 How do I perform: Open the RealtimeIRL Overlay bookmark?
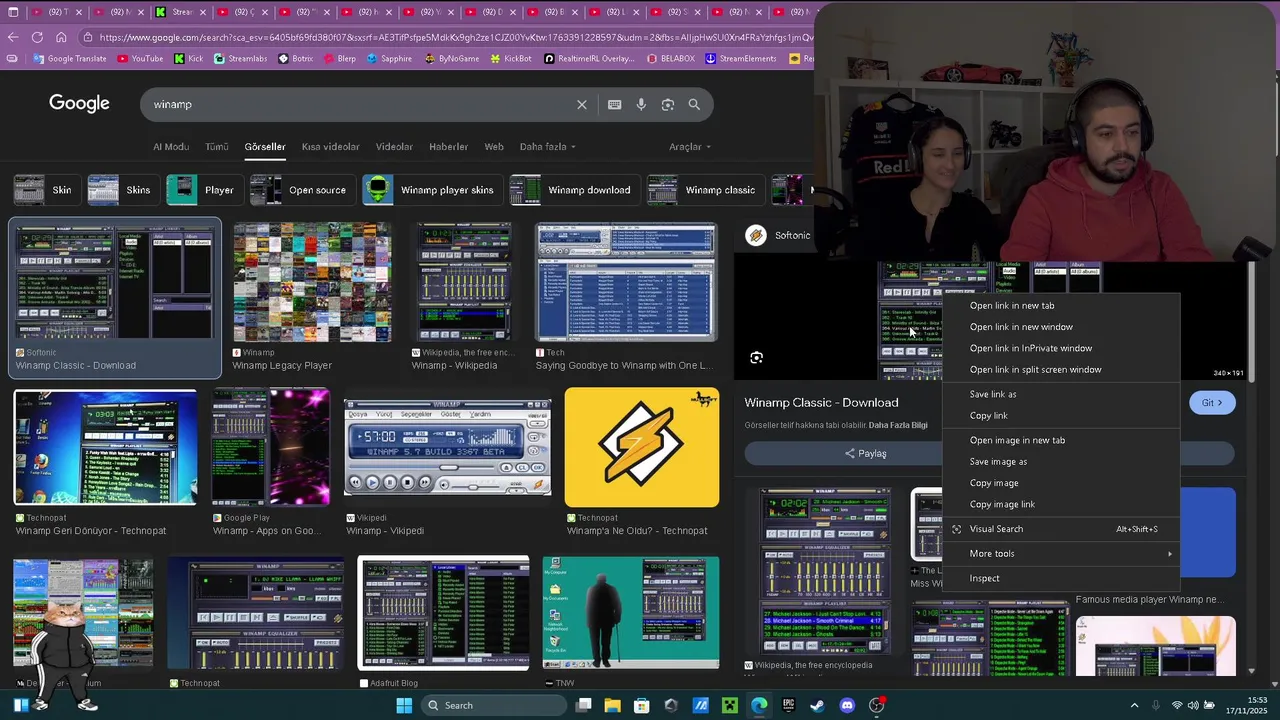590,58
